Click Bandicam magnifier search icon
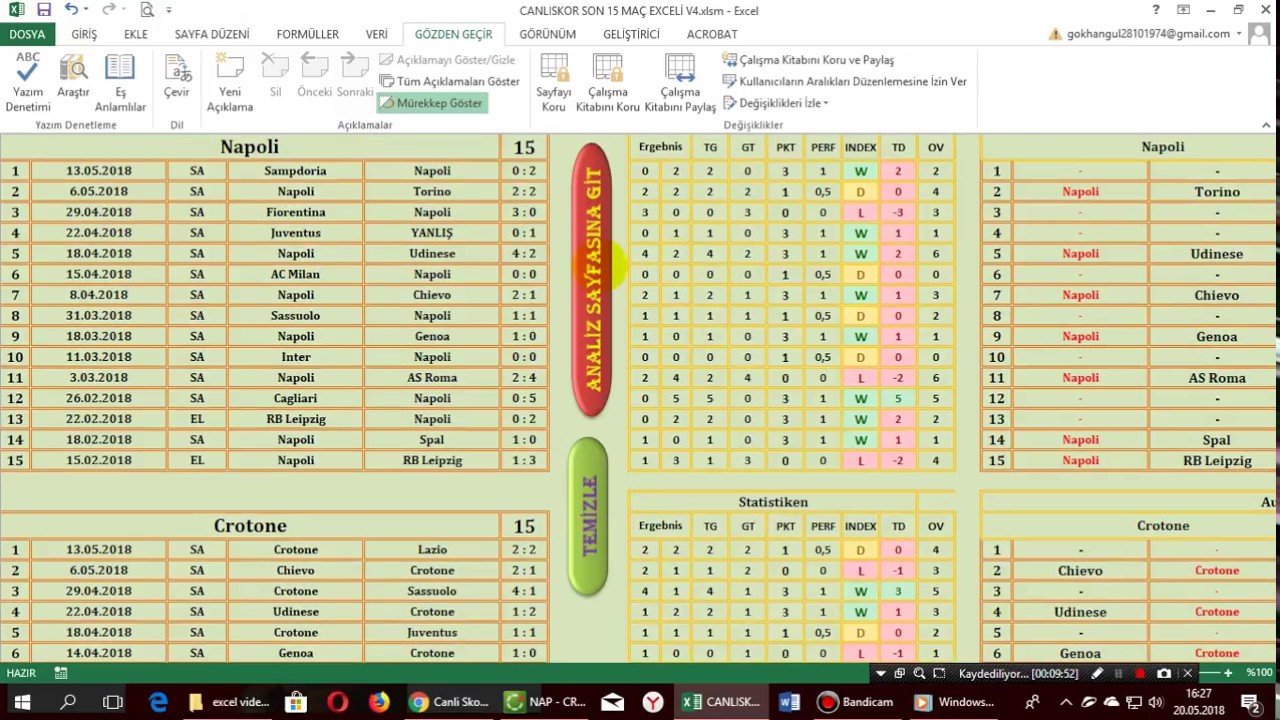This screenshot has width=1280, height=720. tap(920, 674)
